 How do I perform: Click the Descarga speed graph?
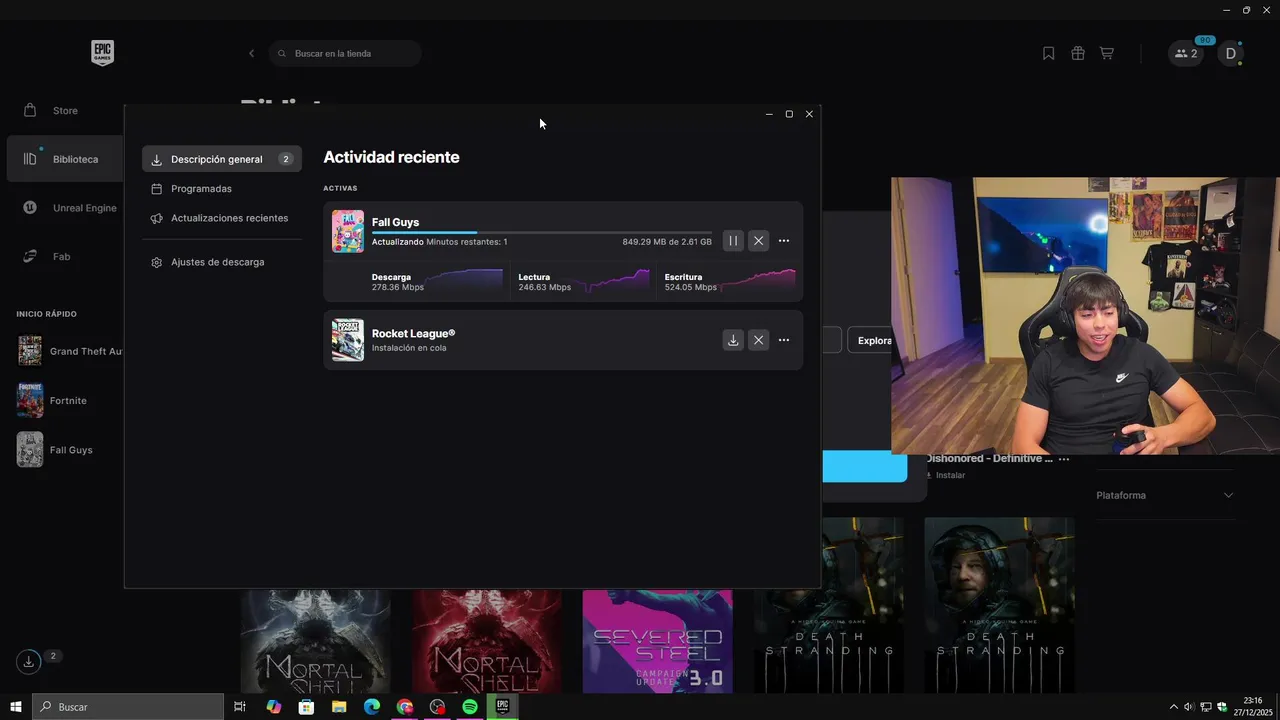[465, 280]
